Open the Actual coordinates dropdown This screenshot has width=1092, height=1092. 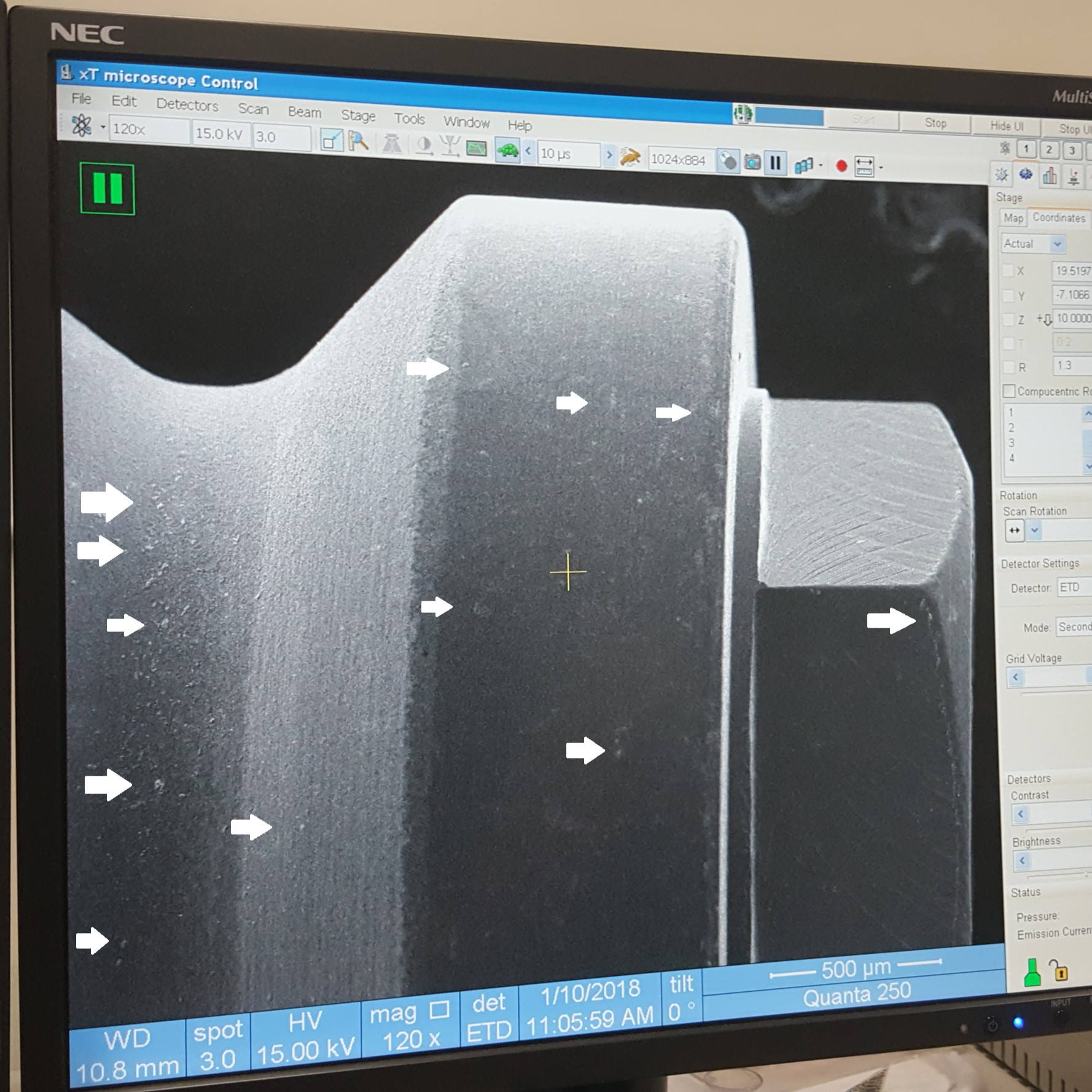pyautogui.click(x=1057, y=244)
